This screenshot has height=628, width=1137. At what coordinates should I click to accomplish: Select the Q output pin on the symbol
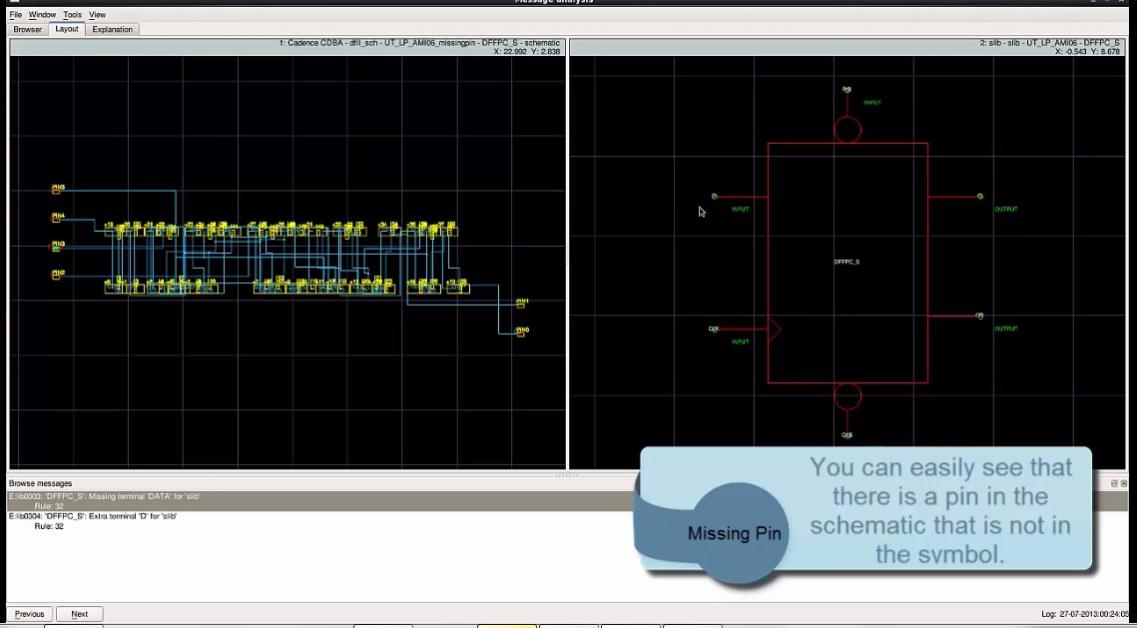[980, 197]
